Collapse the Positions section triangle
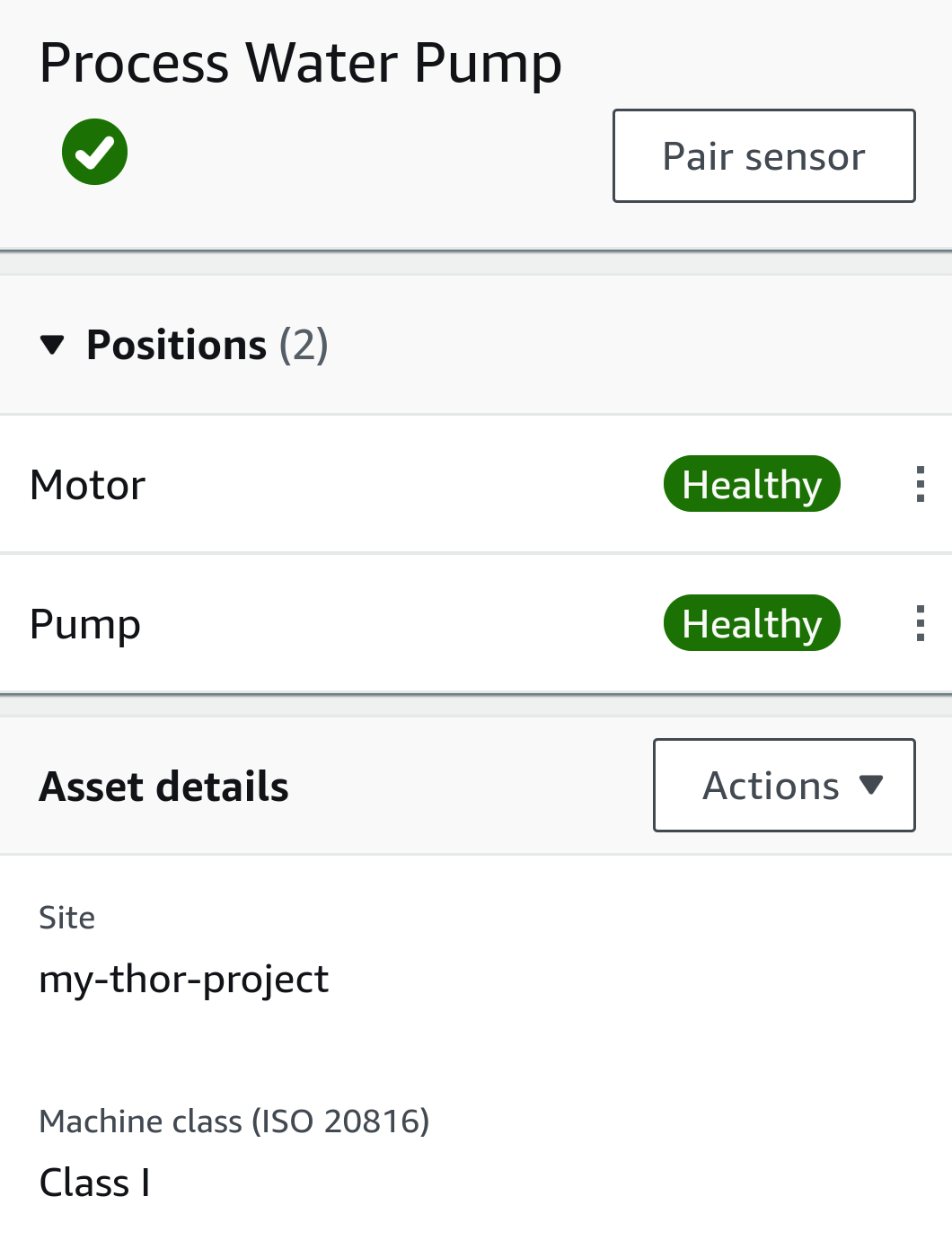The width and height of the screenshot is (952, 1240). coord(53,345)
